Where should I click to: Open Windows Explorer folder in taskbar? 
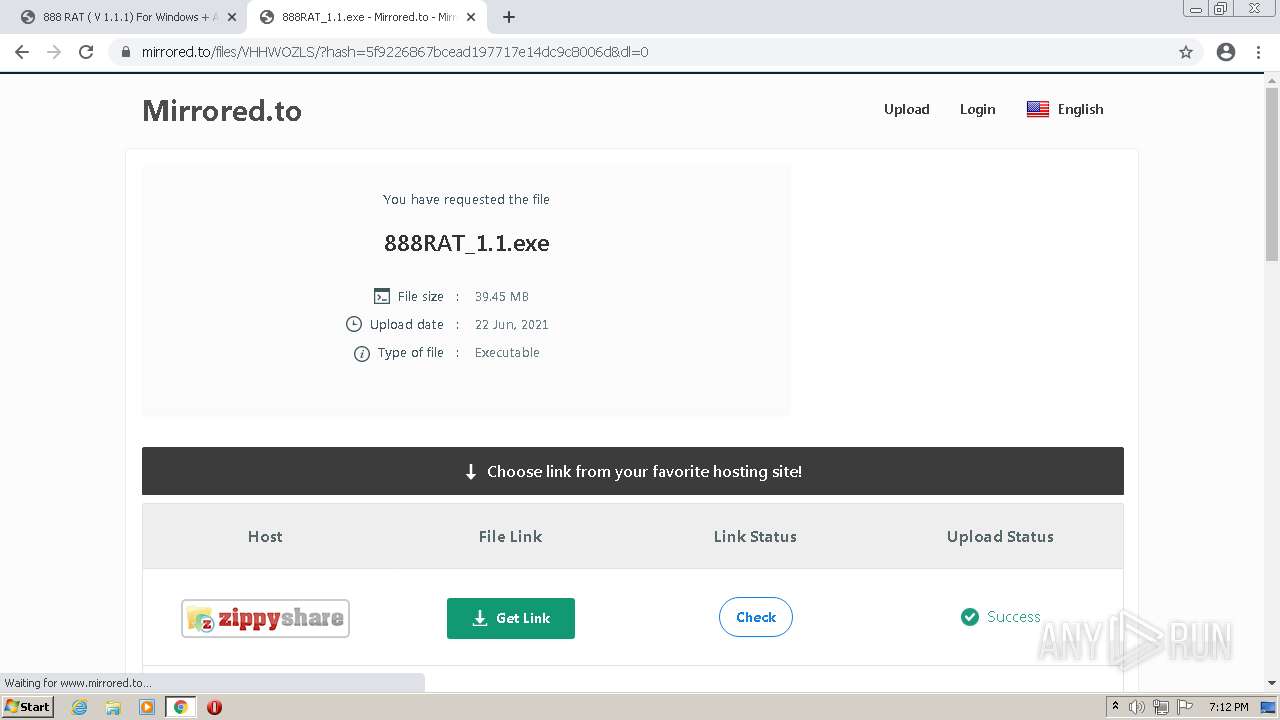click(113, 707)
